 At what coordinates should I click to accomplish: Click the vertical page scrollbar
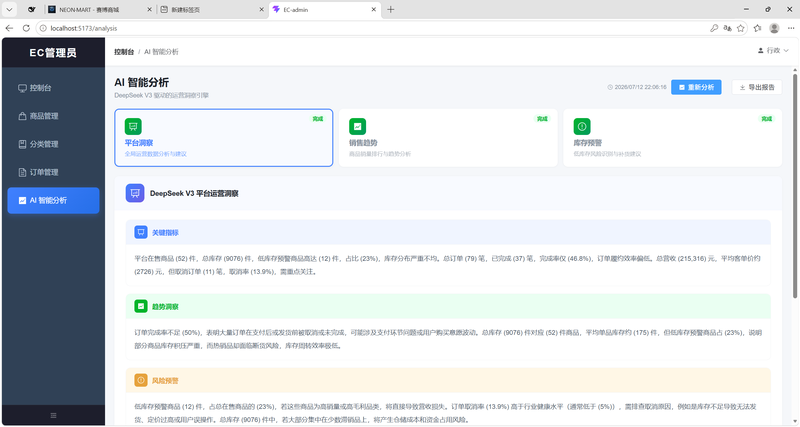[794, 186]
